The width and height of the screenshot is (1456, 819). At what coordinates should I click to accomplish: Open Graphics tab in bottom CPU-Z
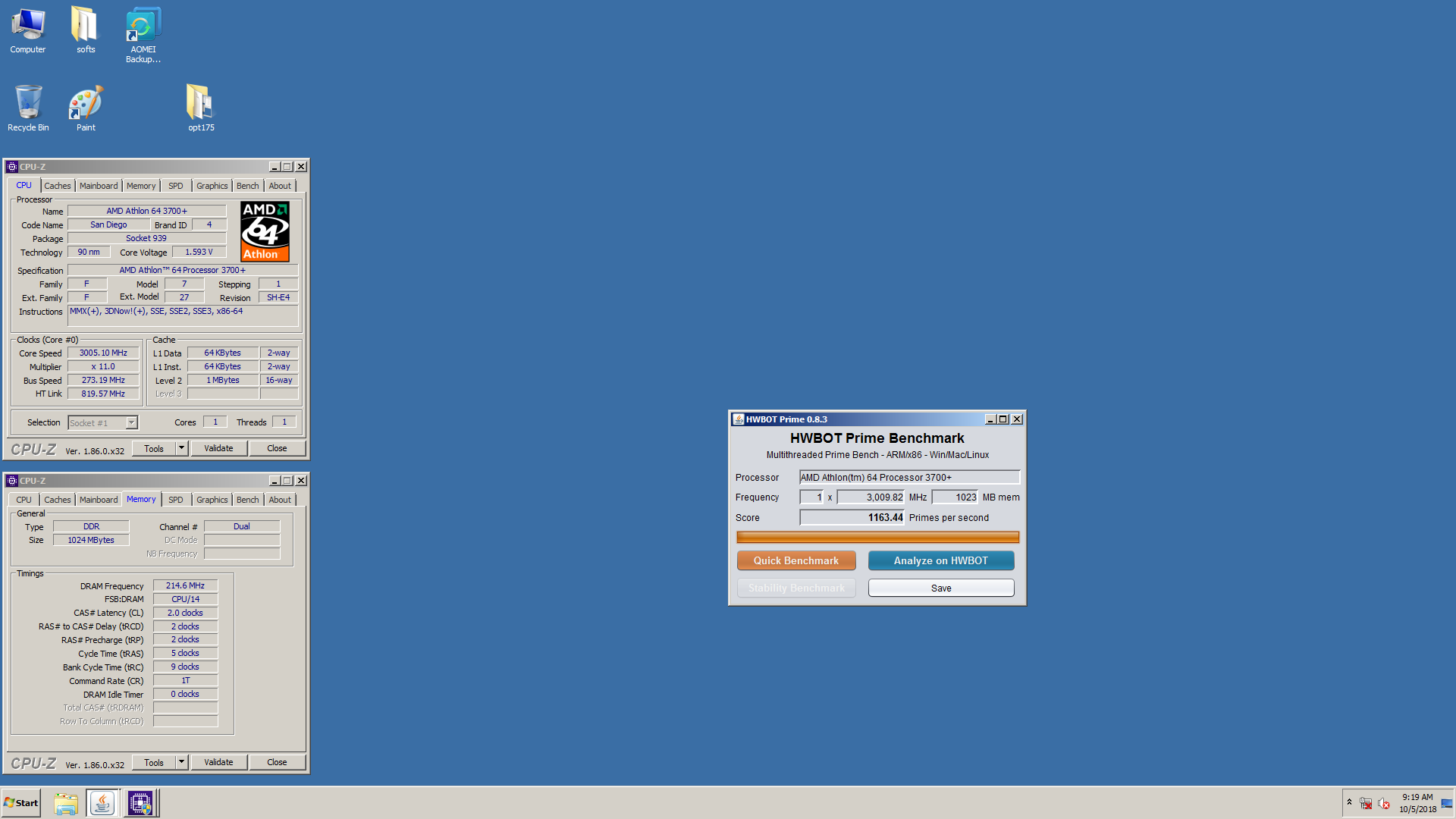point(212,500)
